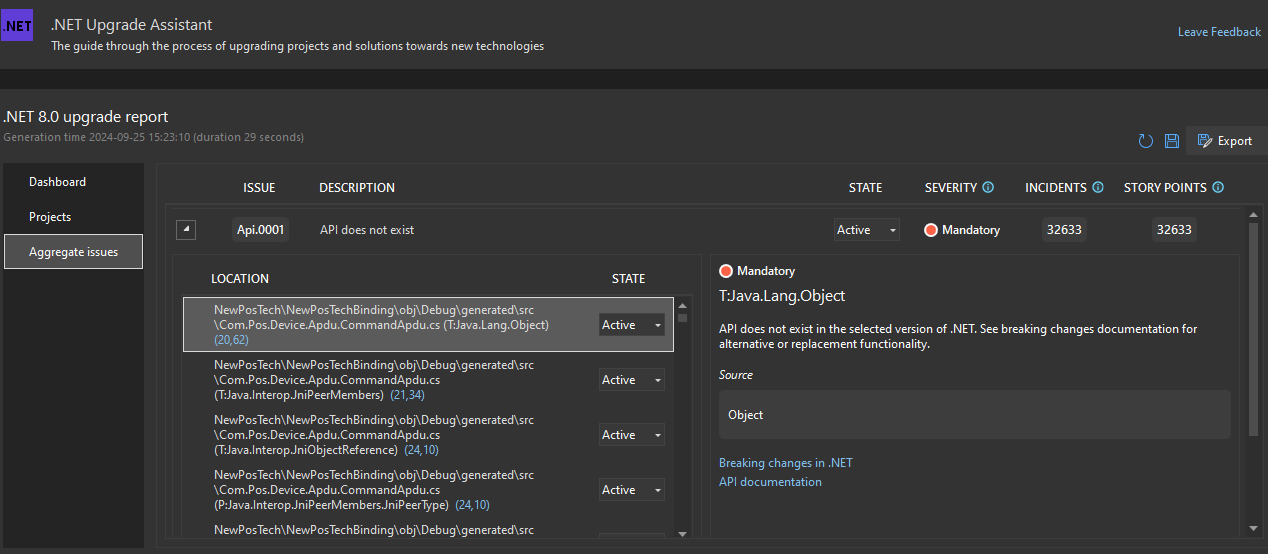Select Aggregate issues in sidebar
The width and height of the screenshot is (1268, 554).
click(x=73, y=252)
